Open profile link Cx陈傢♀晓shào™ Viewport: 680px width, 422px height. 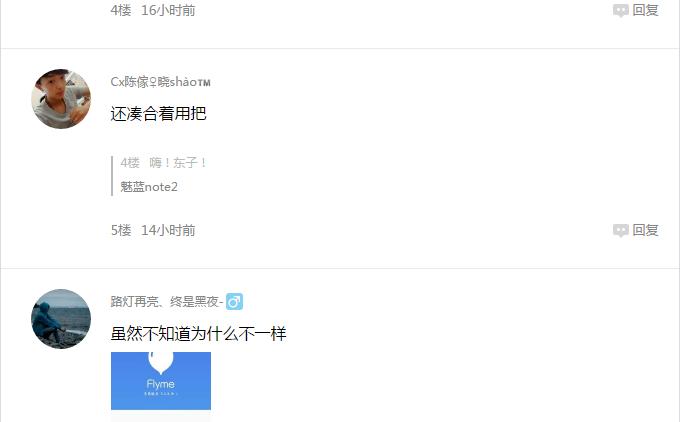160,82
